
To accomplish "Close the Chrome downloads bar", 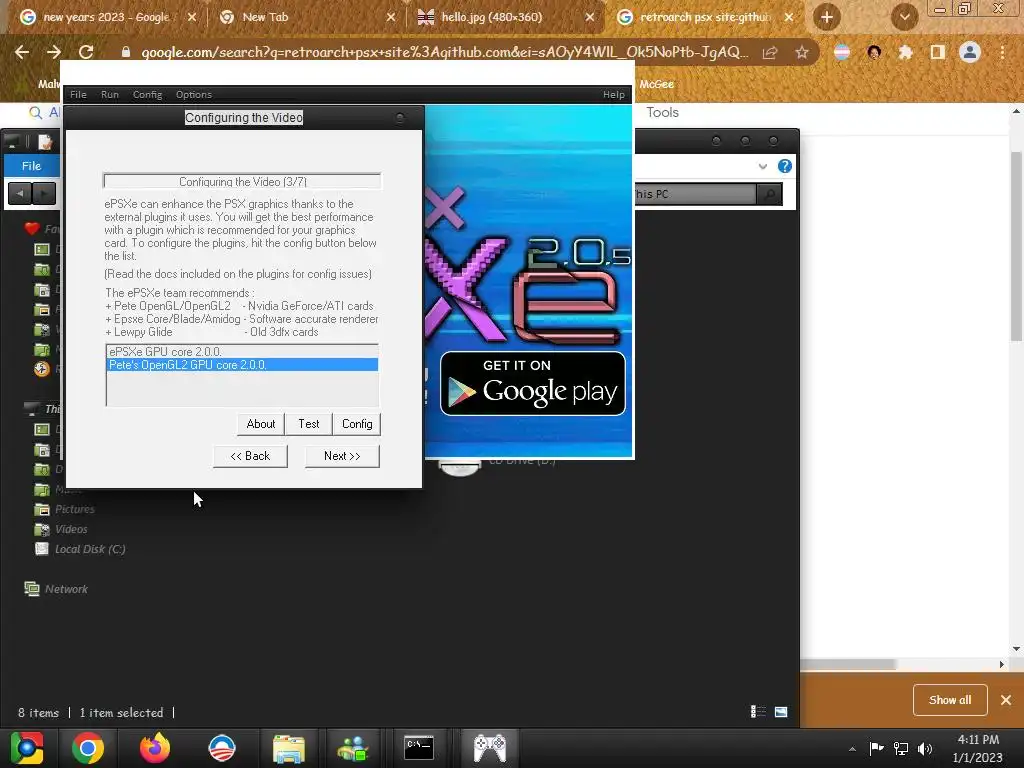I will (x=1006, y=700).
